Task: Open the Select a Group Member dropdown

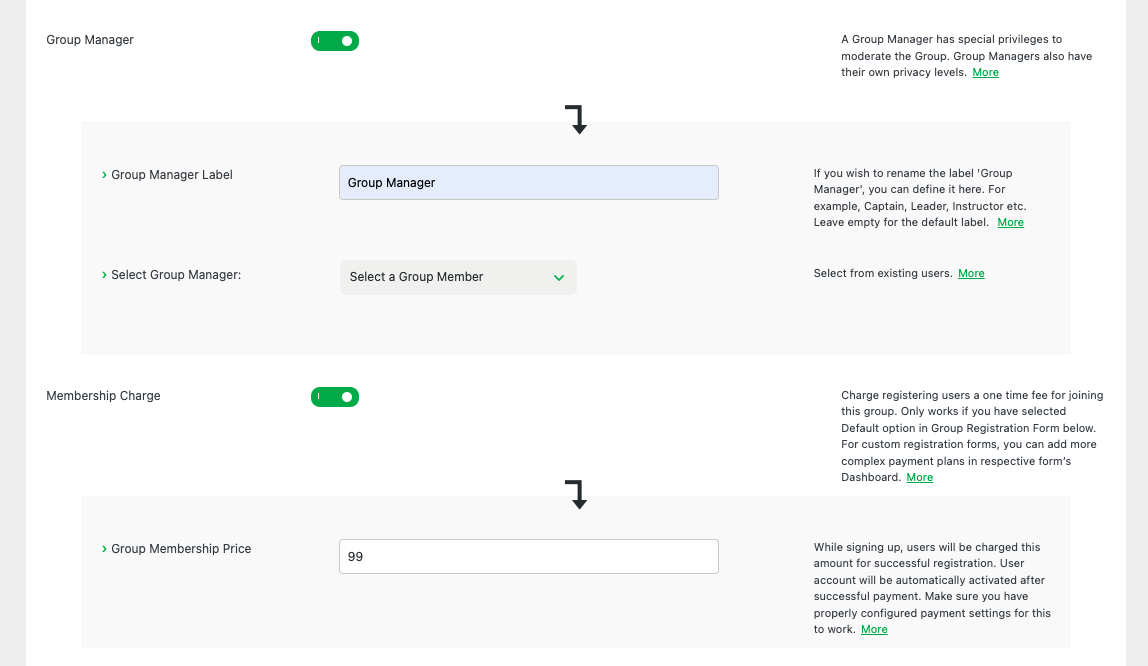Action: click(458, 277)
